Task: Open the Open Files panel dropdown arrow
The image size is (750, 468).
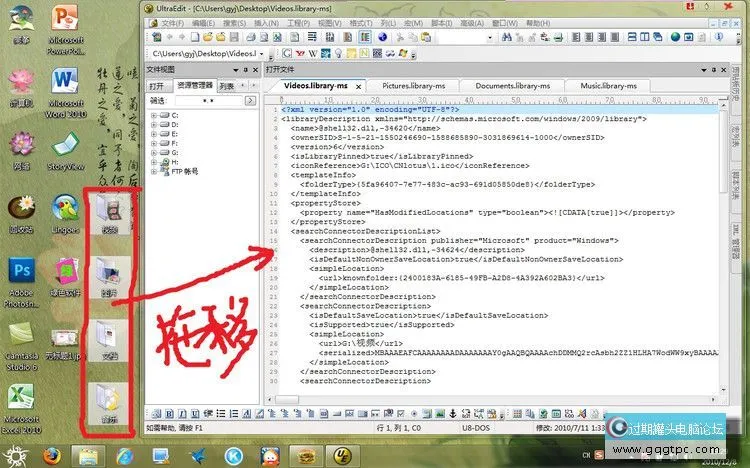Action: [x=704, y=70]
